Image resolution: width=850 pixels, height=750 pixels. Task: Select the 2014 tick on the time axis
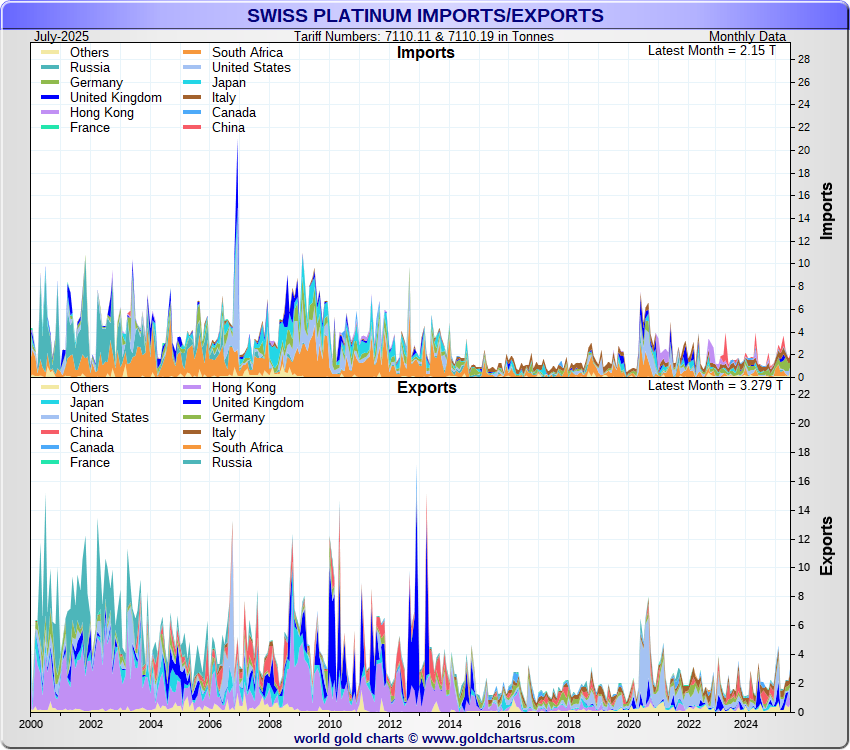click(449, 724)
